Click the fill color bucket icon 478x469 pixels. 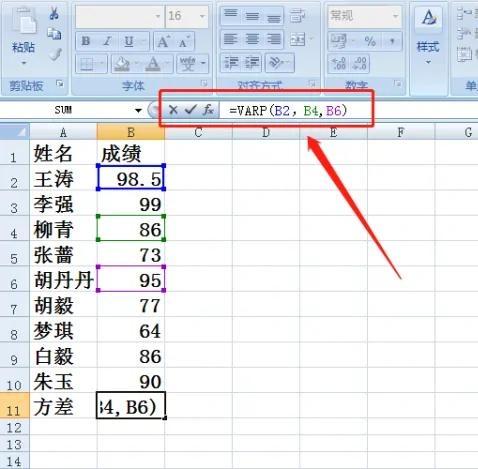[x=122, y=64]
